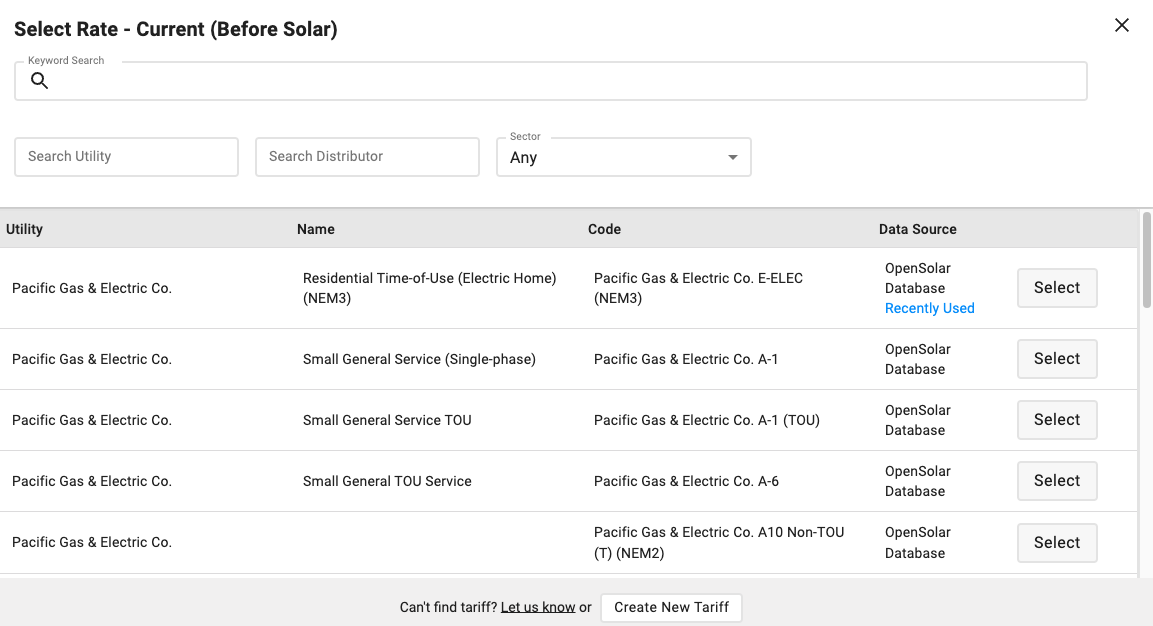Select the E-ELEC (NEM3) rate
The height and width of the screenshot is (626, 1153).
(1057, 288)
